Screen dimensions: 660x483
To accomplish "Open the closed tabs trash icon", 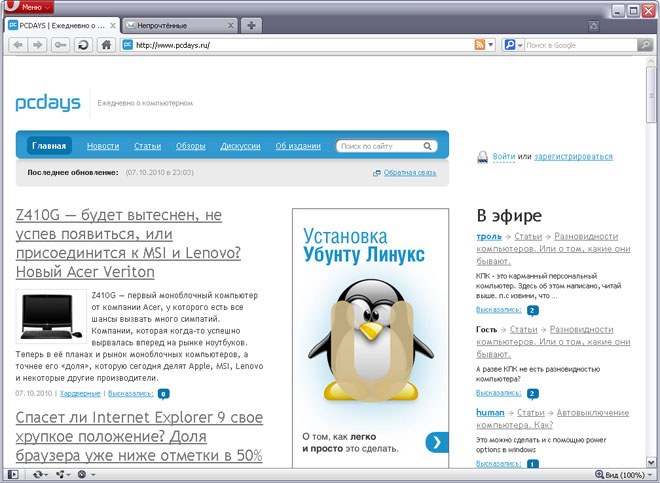I will (x=594, y=26).
